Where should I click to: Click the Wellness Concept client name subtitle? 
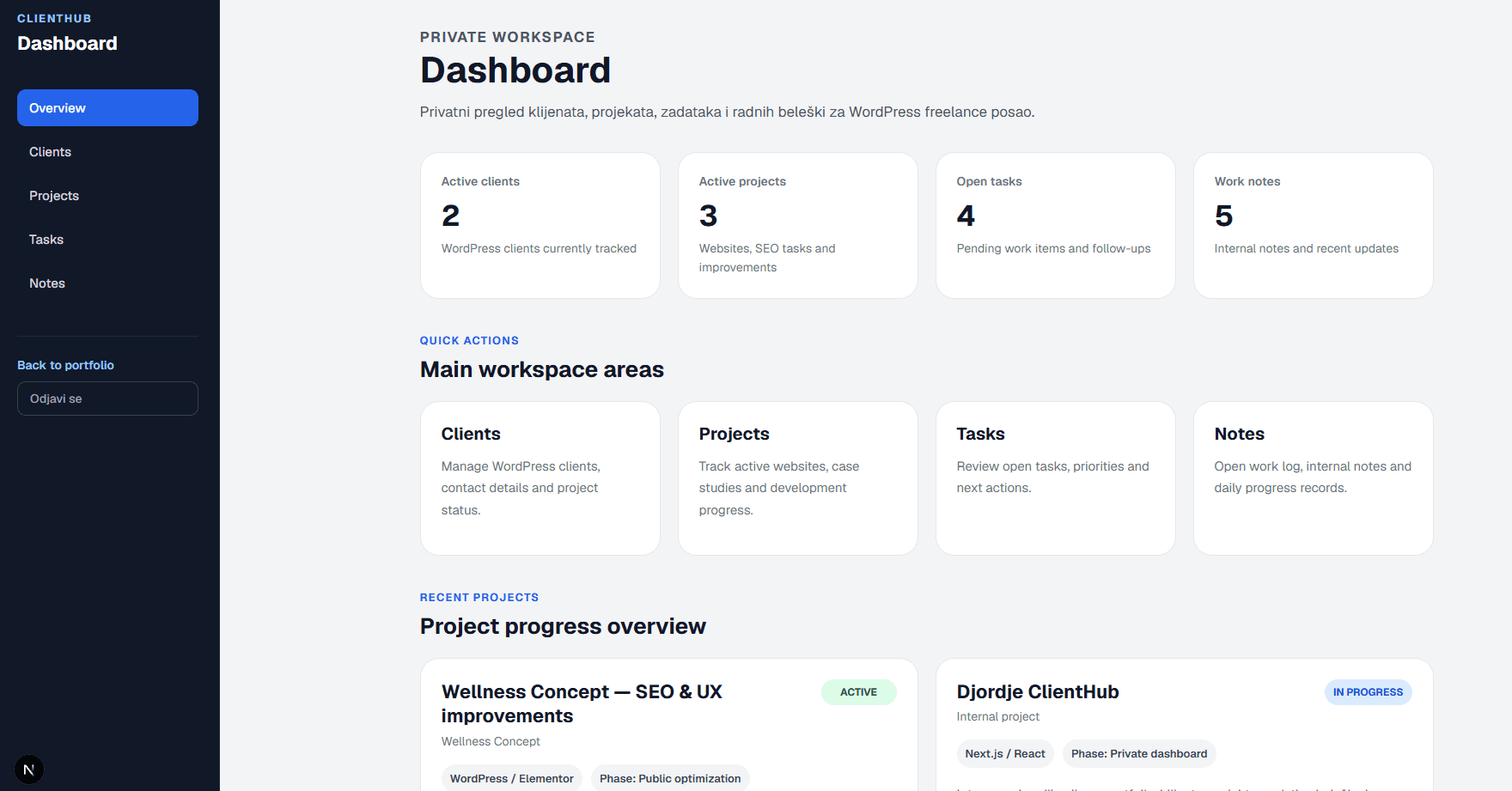(x=491, y=741)
